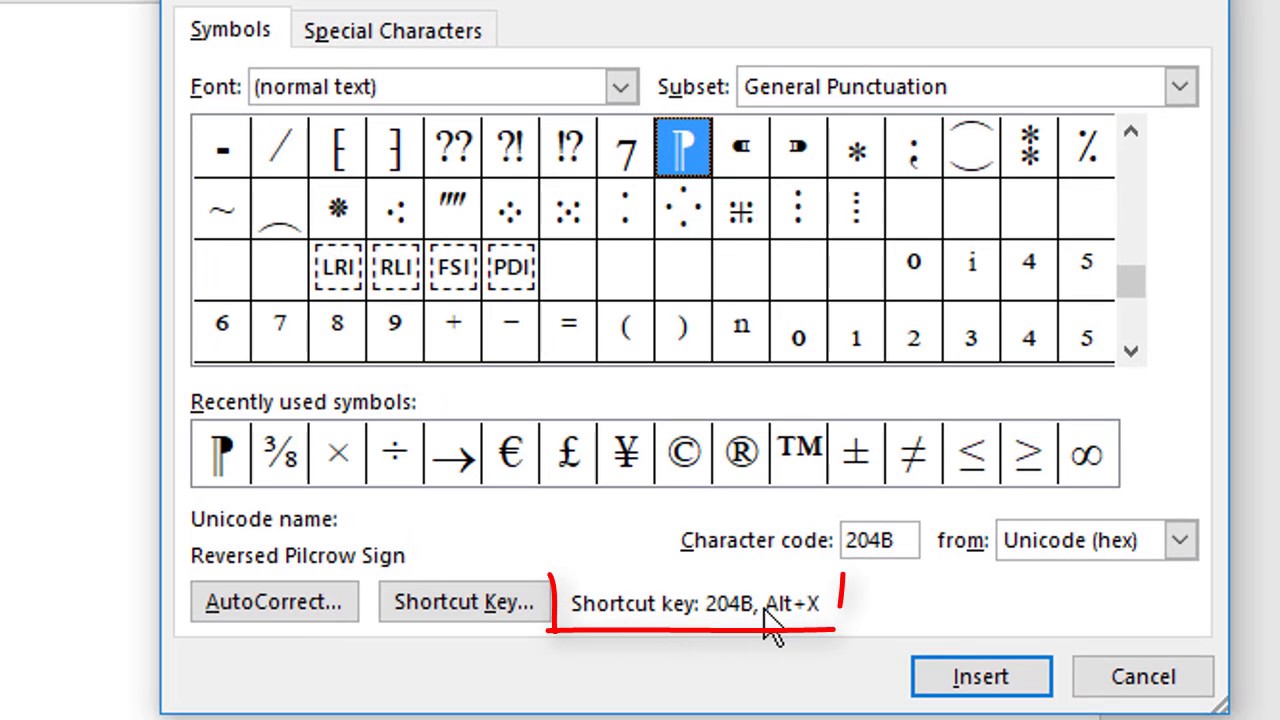Select the two vertical asterisks symbol
1280x720 pixels.
[1029, 148]
